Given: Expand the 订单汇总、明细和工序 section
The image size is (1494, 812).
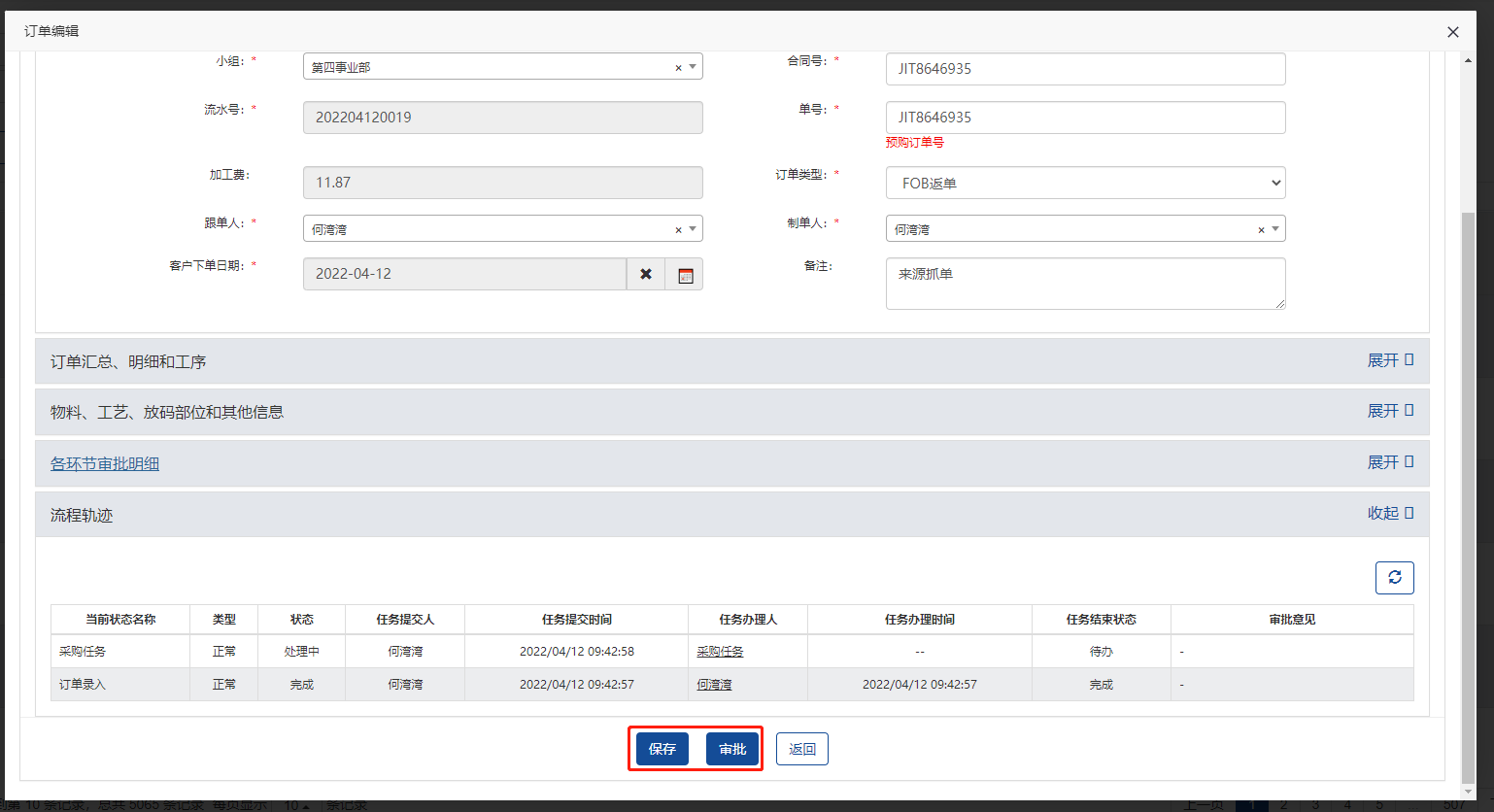Looking at the screenshot, I should coord(1389,360).
